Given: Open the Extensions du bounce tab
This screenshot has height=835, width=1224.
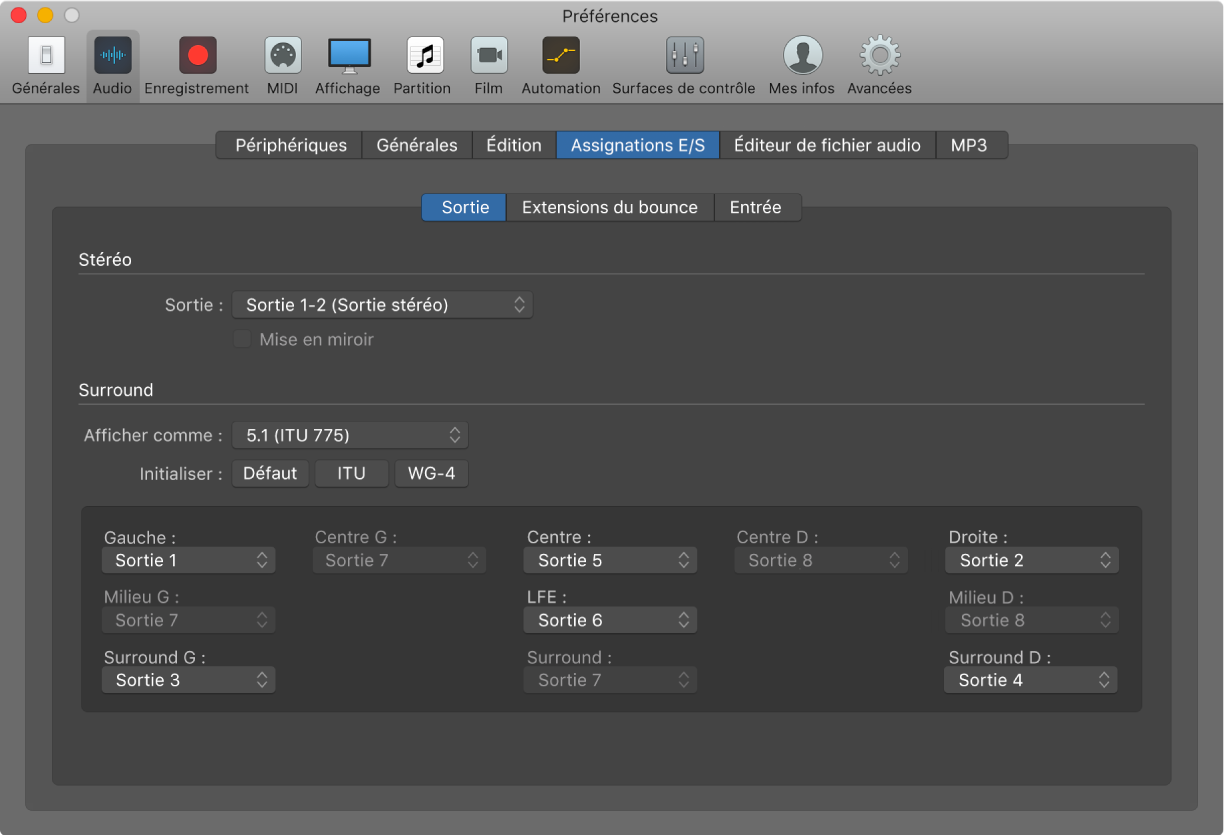Looking at the screenshot, I should pos(610,207).
